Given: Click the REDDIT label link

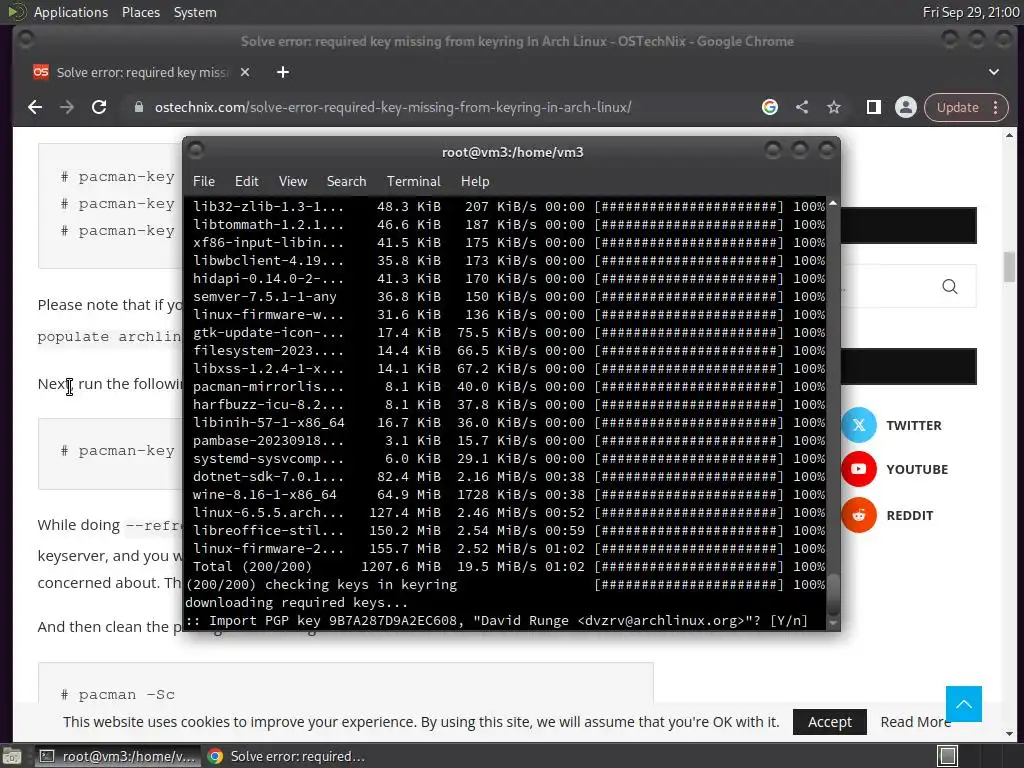Looking at the screenshot, I should pyautogui.click(x=910, y=515).
